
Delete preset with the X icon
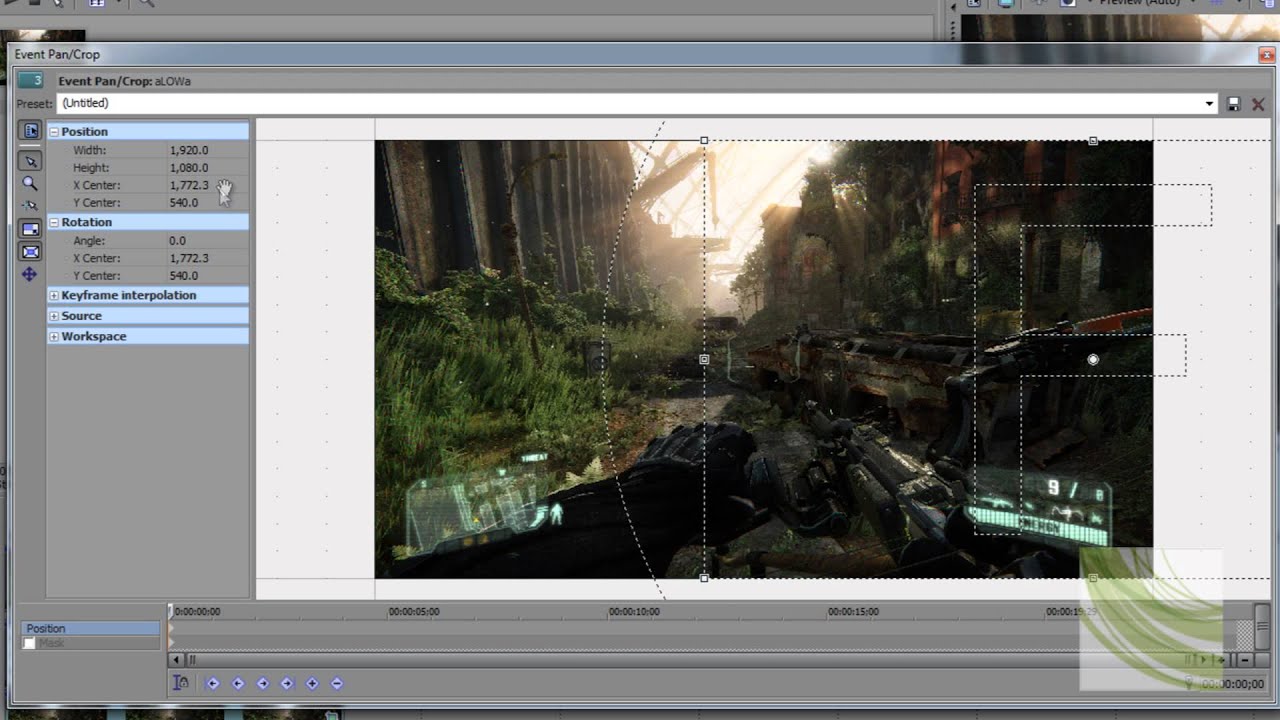coord(1258,104)
